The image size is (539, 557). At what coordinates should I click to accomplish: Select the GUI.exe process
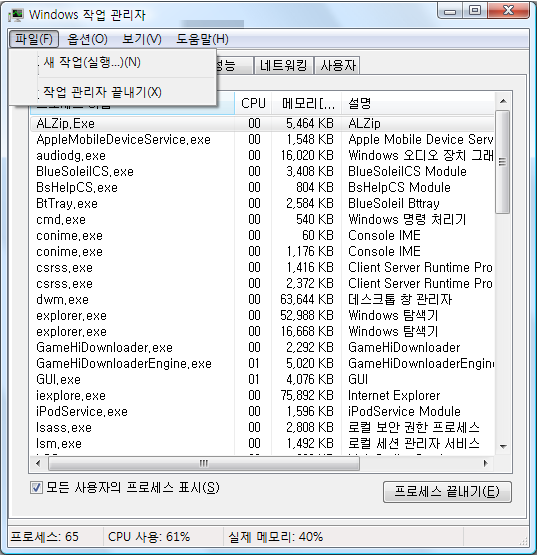[262, 379]
